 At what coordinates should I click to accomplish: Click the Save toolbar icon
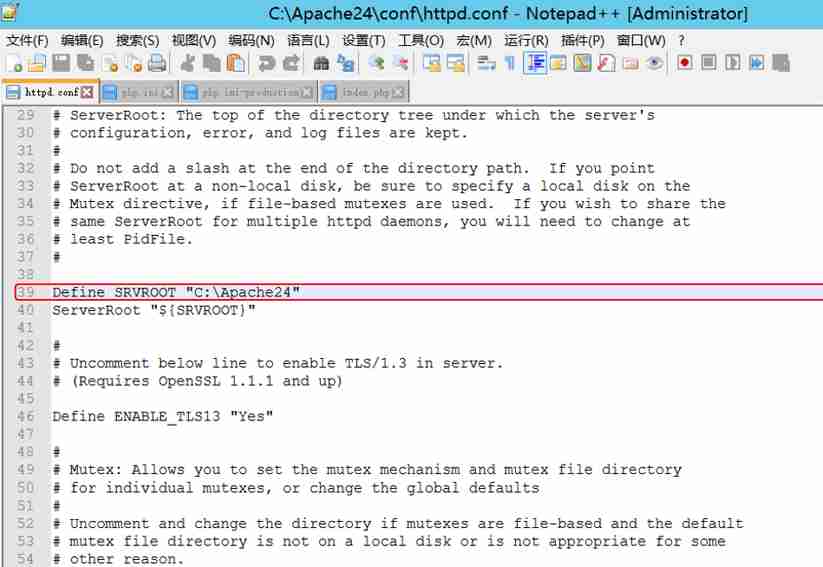pyautogui.click(x=61, y=64)
